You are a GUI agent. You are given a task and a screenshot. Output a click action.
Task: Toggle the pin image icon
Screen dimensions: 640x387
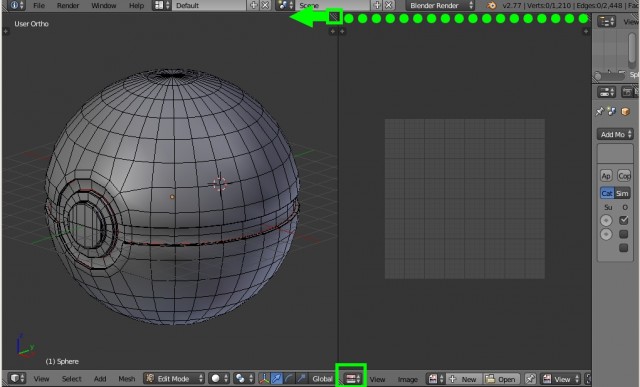coord(530,379)
